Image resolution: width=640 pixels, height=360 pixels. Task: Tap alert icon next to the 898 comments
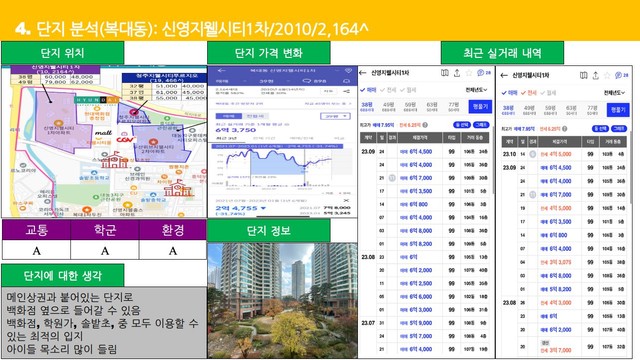coord(347,81)
